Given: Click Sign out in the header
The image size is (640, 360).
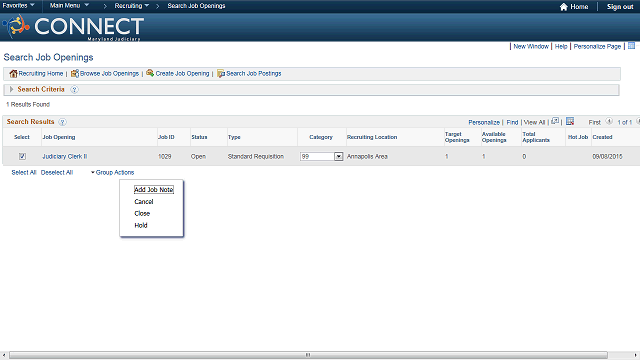Looking at the screenshot, I should pyautogui.click(x=620, y=7).
